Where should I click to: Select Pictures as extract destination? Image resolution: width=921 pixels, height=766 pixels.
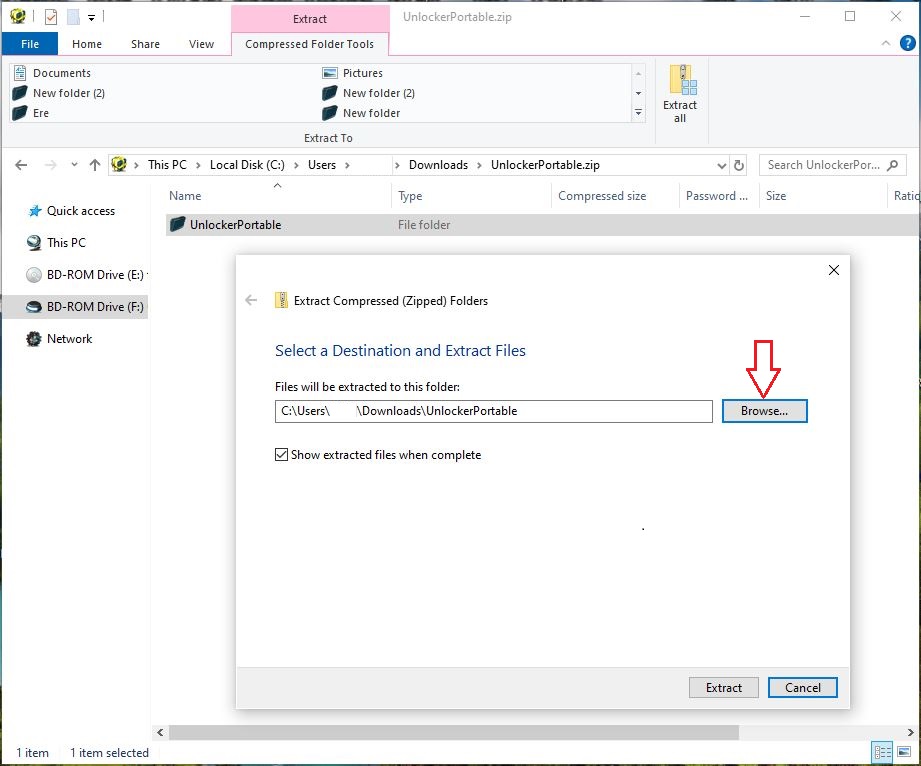362,73
